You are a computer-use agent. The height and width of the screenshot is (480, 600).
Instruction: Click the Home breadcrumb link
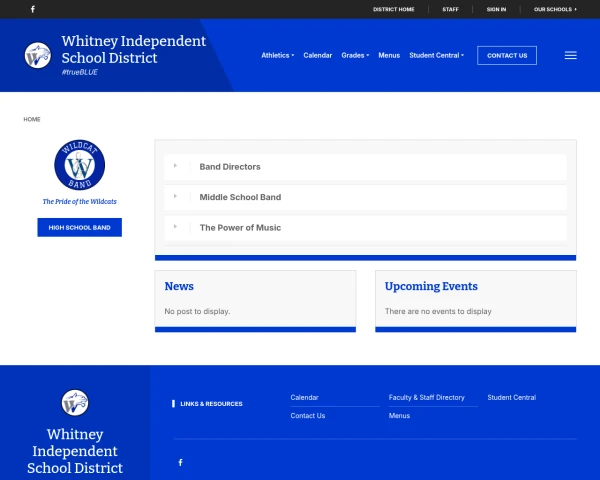click(x=32, y=119)
